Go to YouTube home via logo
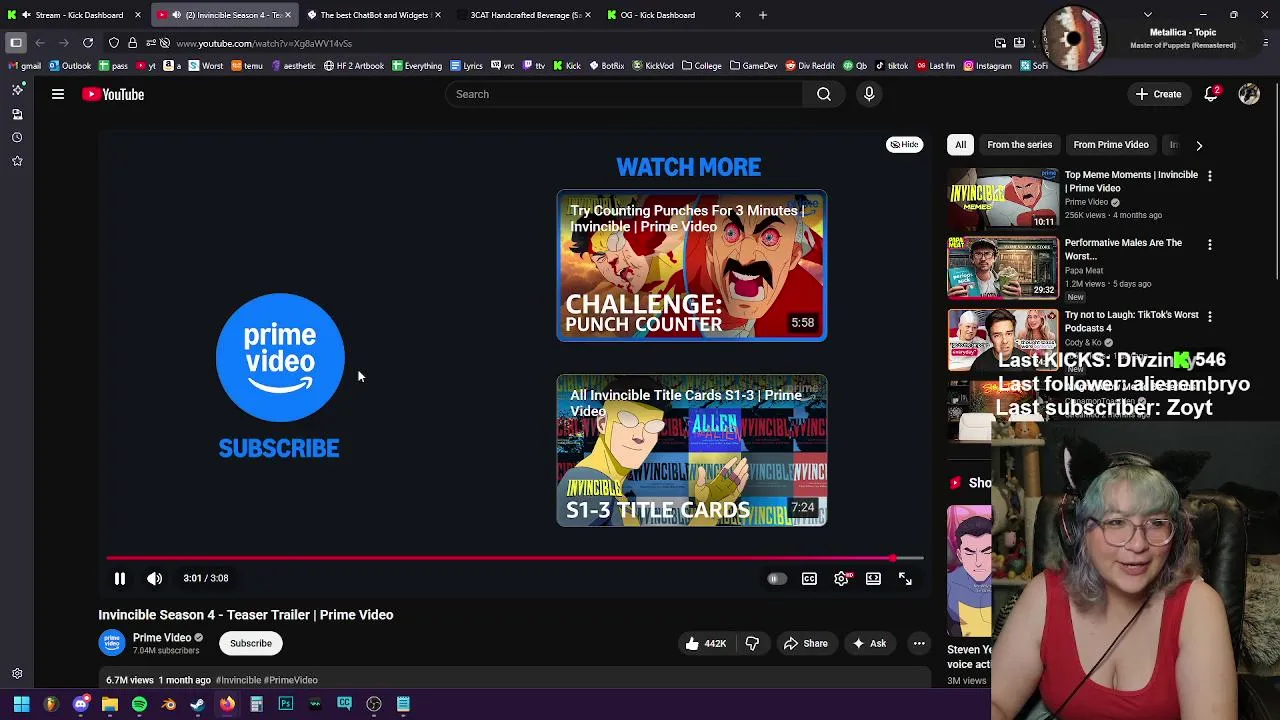This screenshot has width=1280, height=720. point(113,94)
